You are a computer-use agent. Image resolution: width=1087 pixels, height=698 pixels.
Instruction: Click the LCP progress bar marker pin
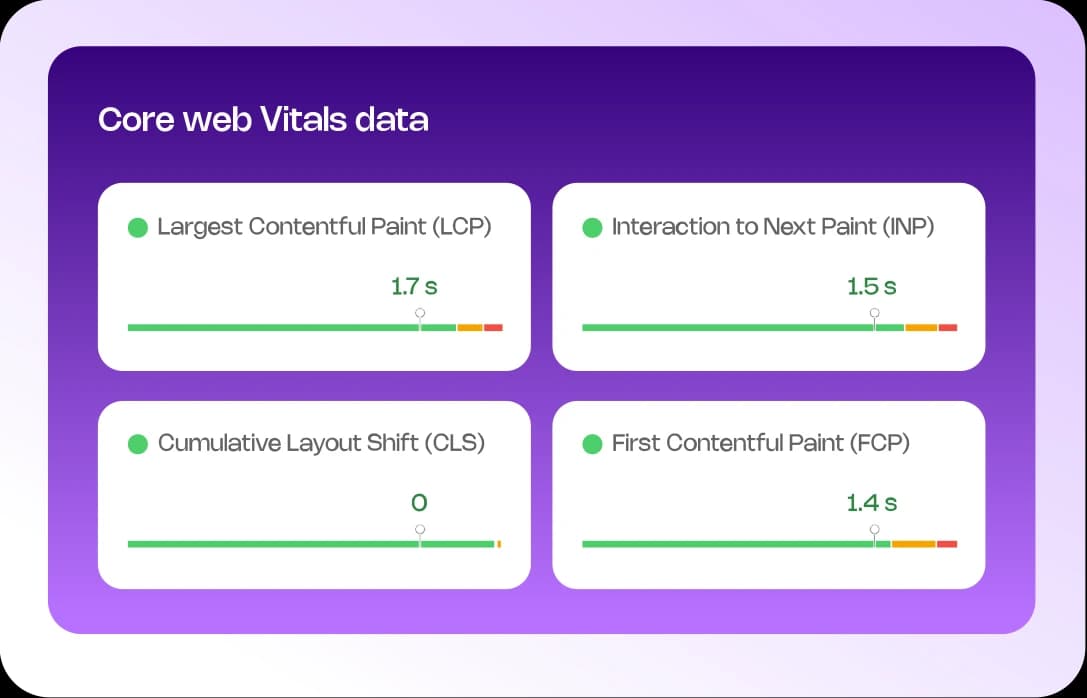[x=420, y=314]
